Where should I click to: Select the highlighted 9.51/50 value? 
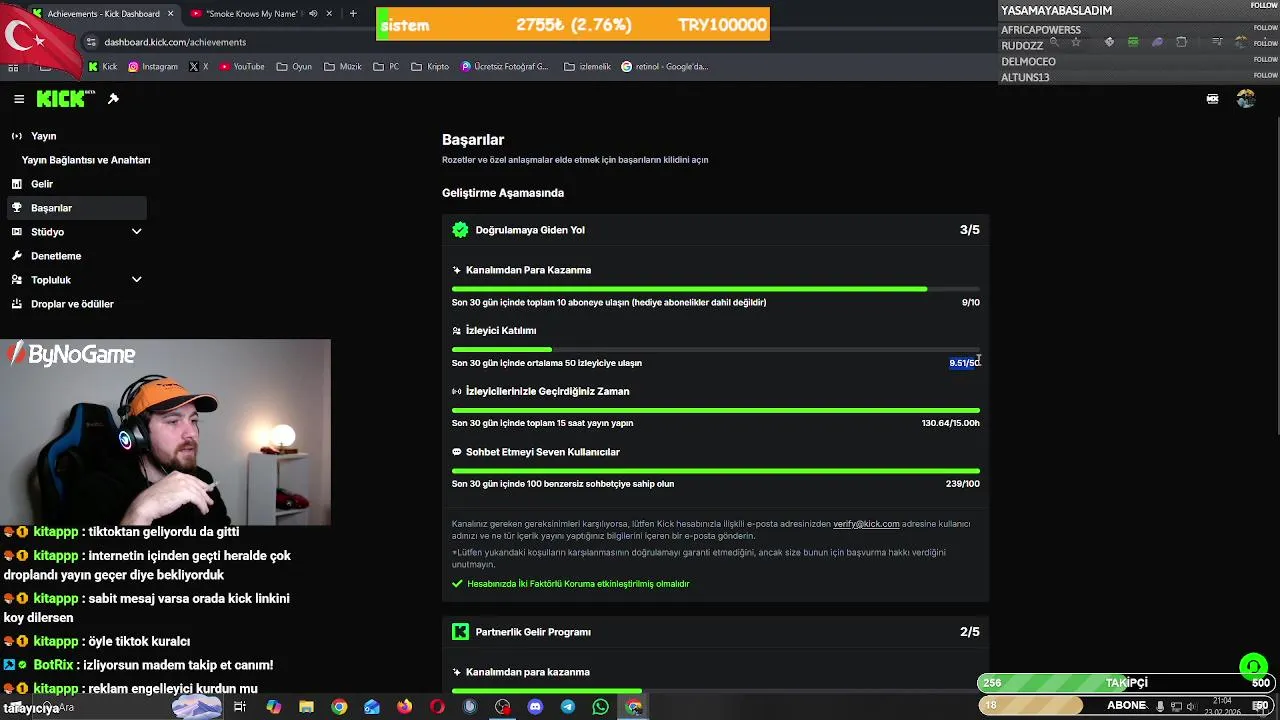[964, 363]
